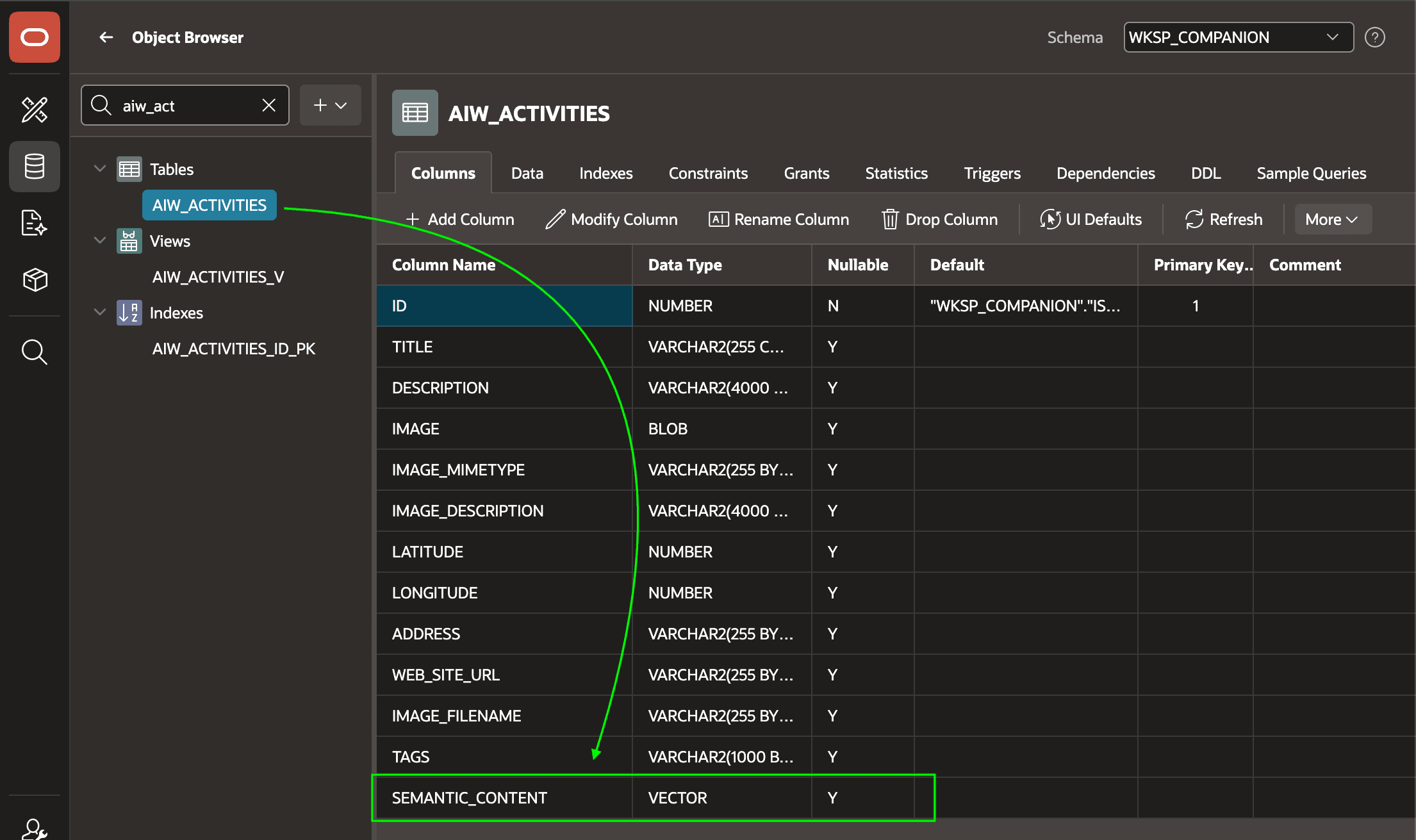The height and width of the screenshot is (840, 1416).
Task: Select the SEMANTIC_CONTENT column row
Action: click(896, 798)
